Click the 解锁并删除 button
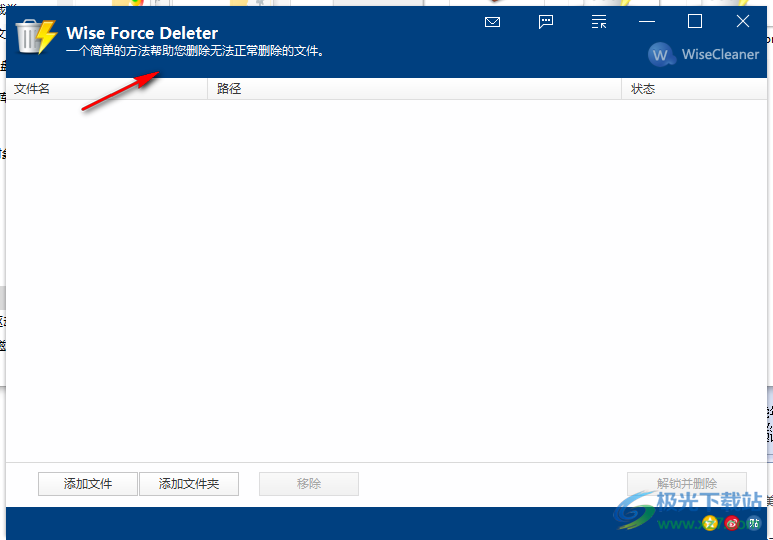This screenshot has width=773, height=540. [x=687, y=484]
